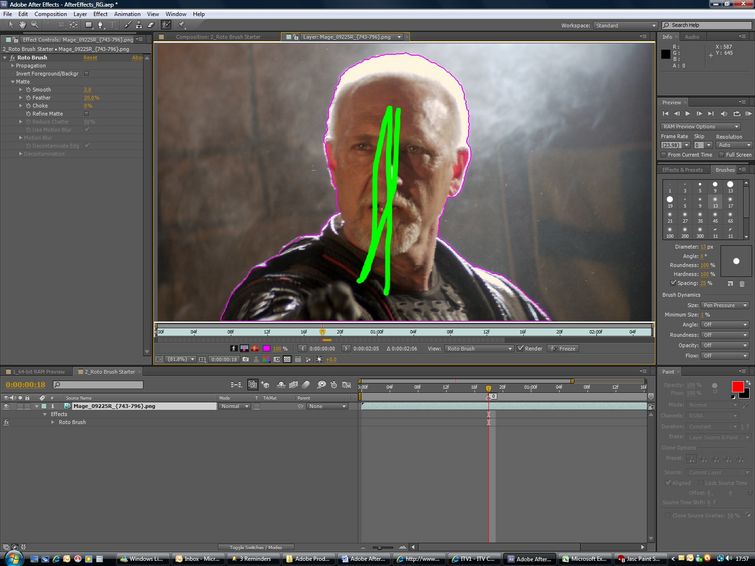The width and height of the screenshot is (755, 566).
Task: Select the Rectangle shape tool
Action: pyautogui.click(x=89, y=25)
